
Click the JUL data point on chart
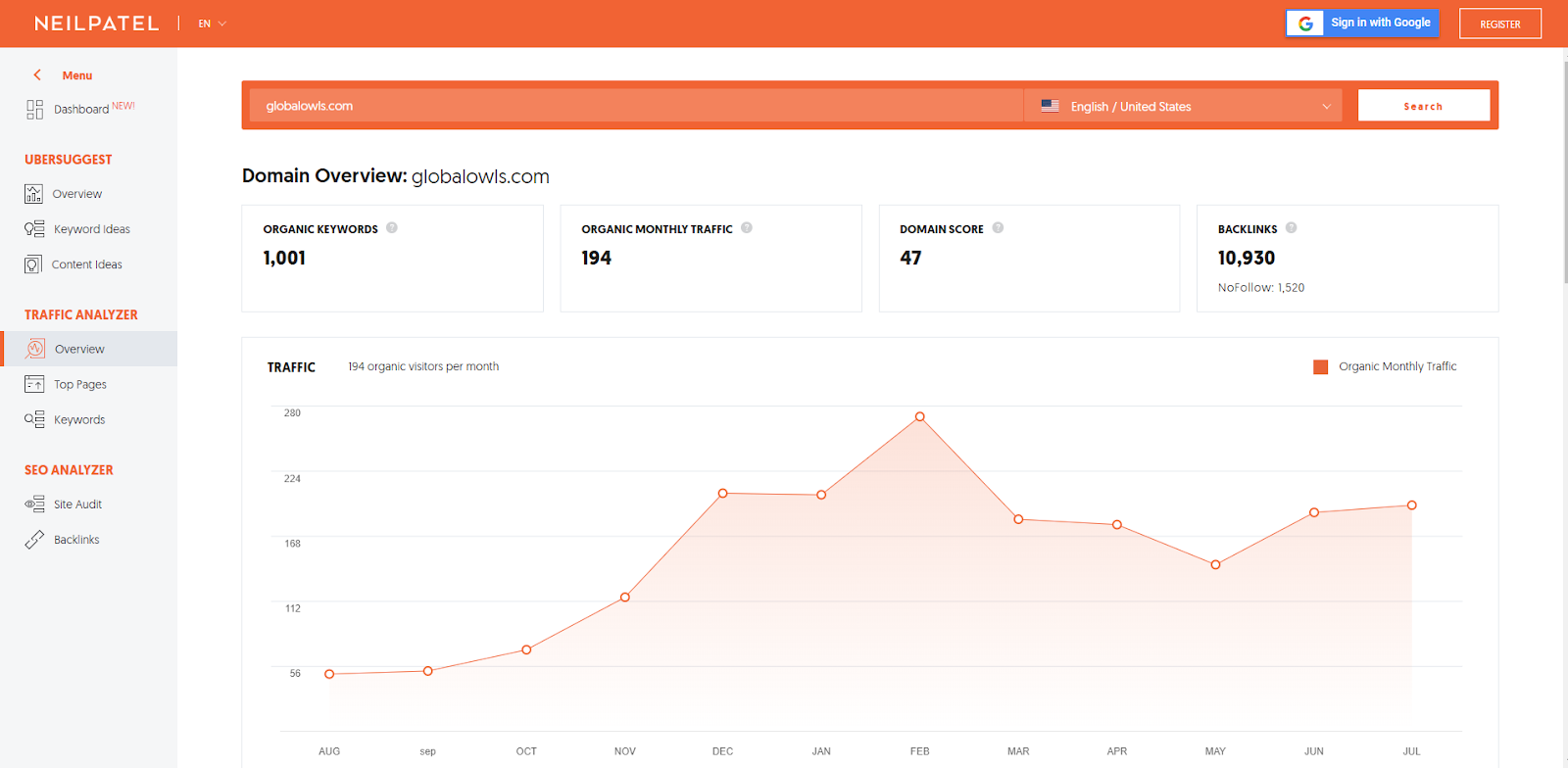pyautogui.click(x=1412, y=505)
